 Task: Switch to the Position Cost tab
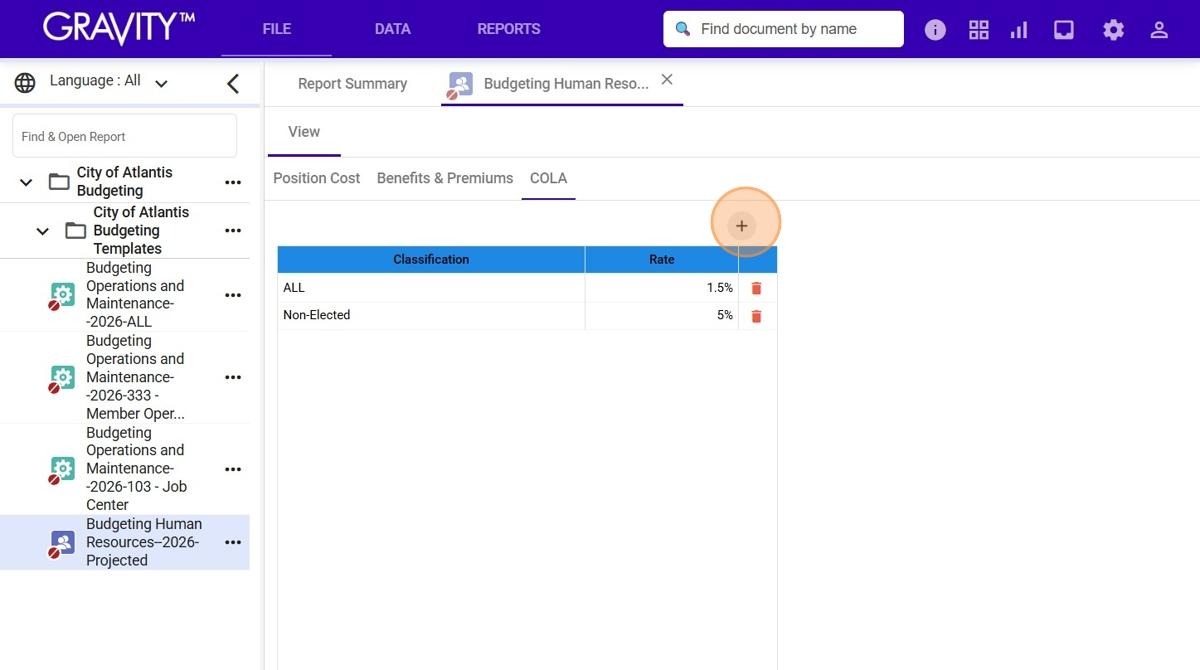click(x=317, y=178)
